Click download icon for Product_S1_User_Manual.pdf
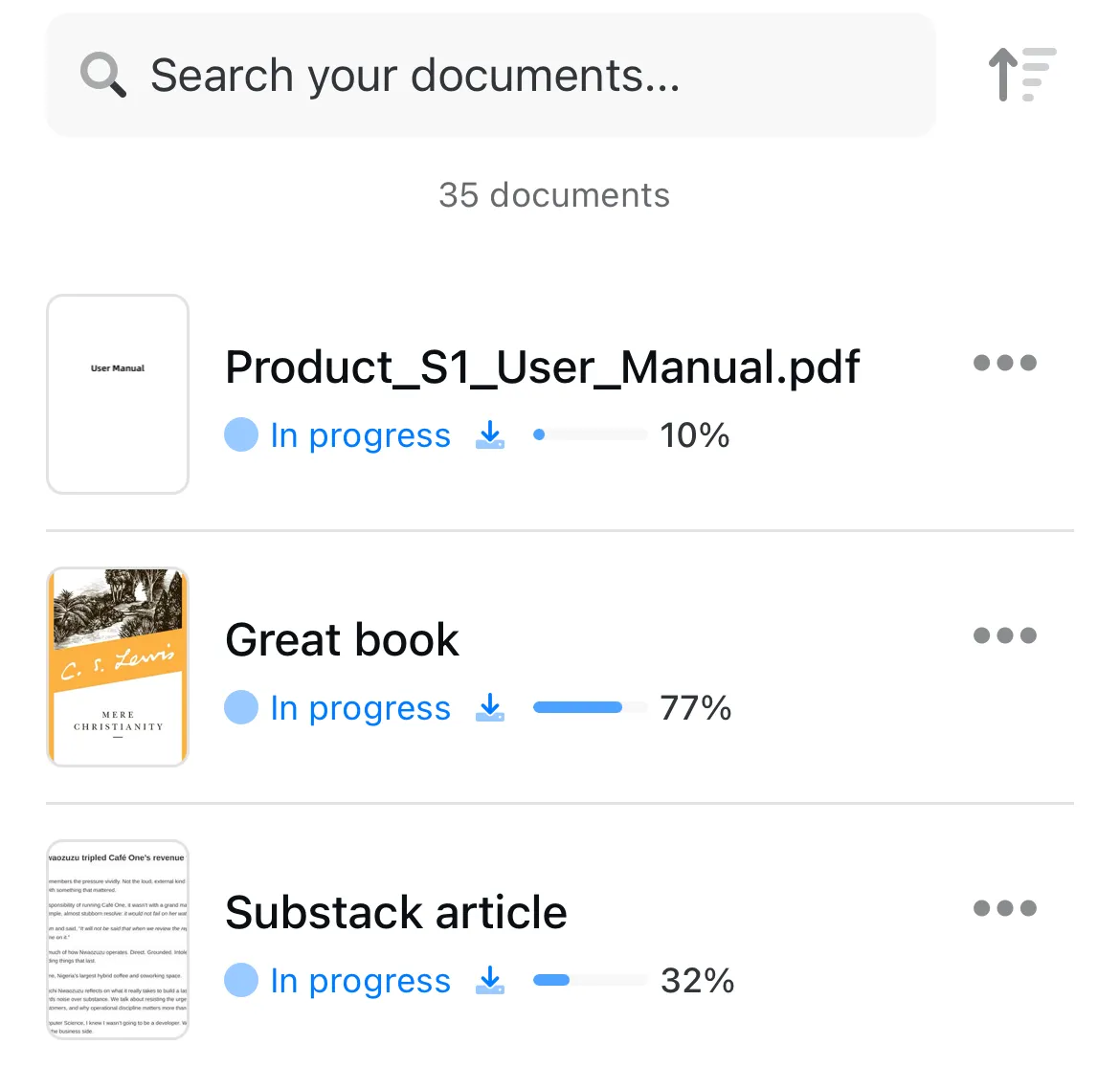Image resolution: width=1120 pixels, height=1067 pixels. click(x=490, y=435)
